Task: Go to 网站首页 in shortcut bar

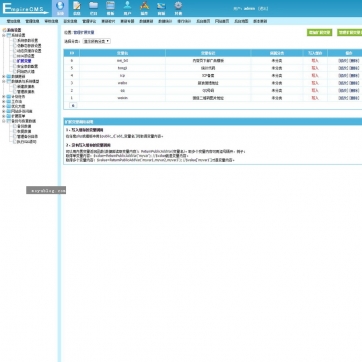Action: coord(222,21)
